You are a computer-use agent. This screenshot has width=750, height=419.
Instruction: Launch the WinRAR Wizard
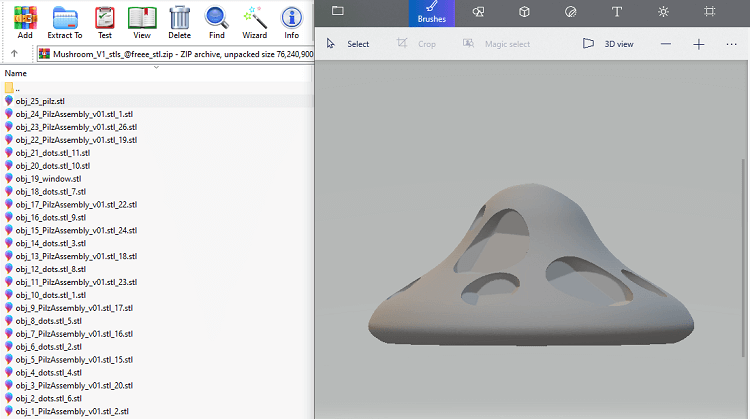(254, 21)
